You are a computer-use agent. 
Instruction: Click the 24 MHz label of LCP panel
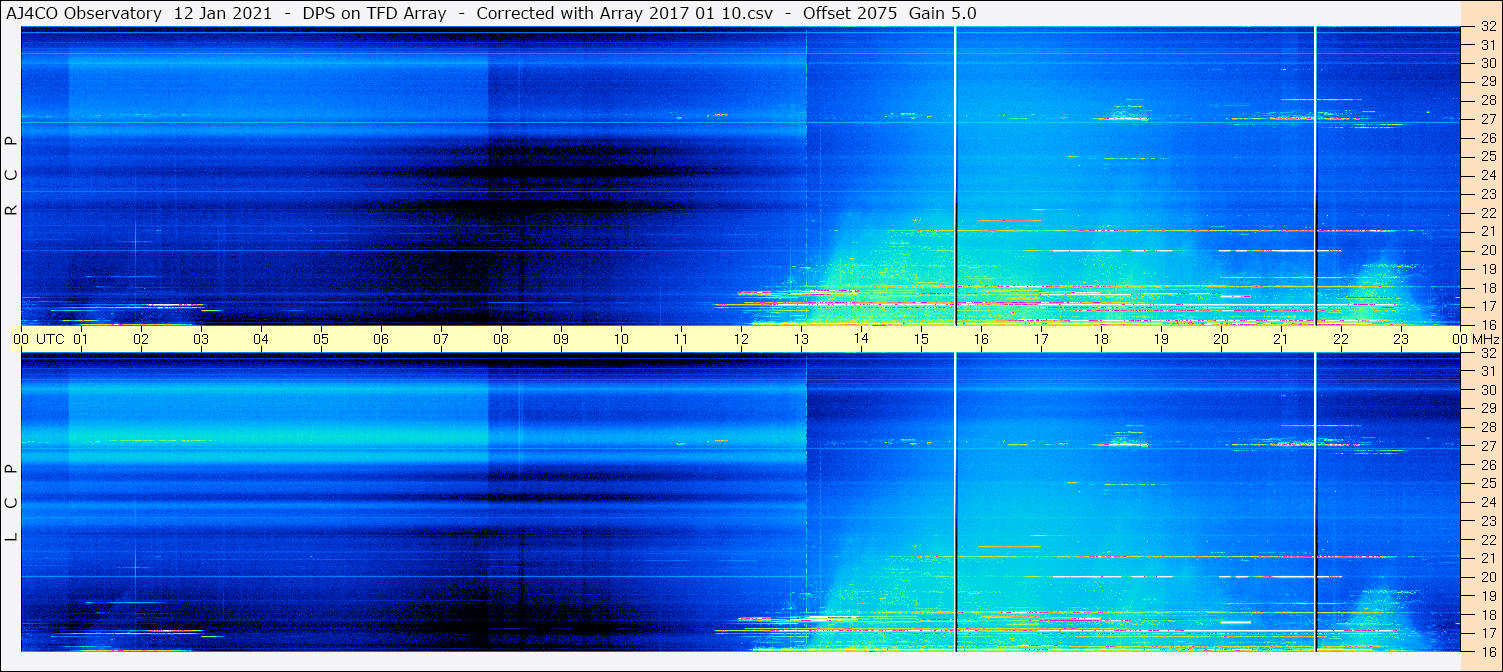click(1488, 502)
